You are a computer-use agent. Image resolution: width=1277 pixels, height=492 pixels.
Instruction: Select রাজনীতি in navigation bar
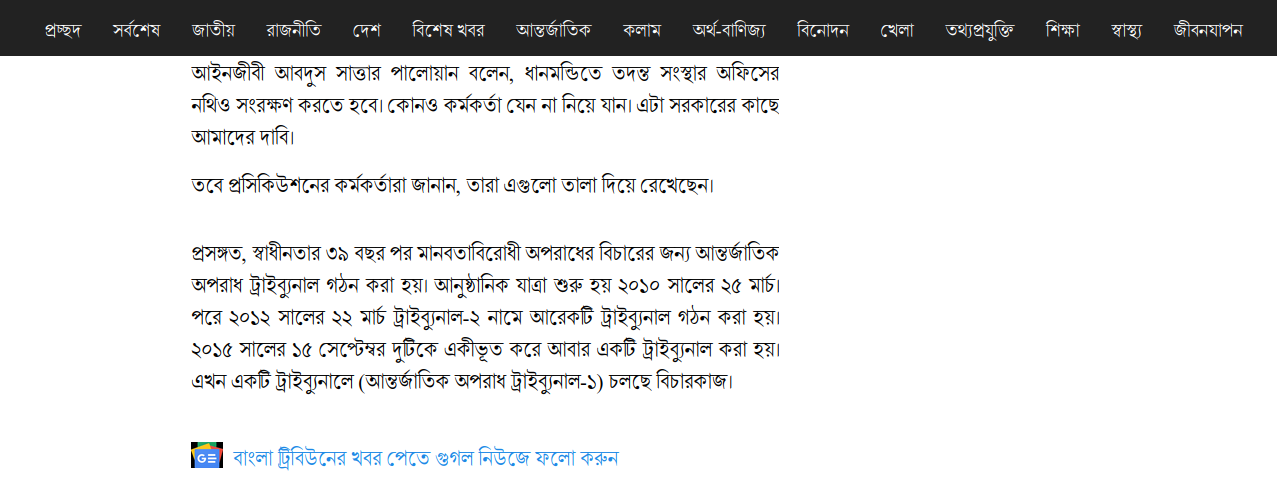pos(294,29)
